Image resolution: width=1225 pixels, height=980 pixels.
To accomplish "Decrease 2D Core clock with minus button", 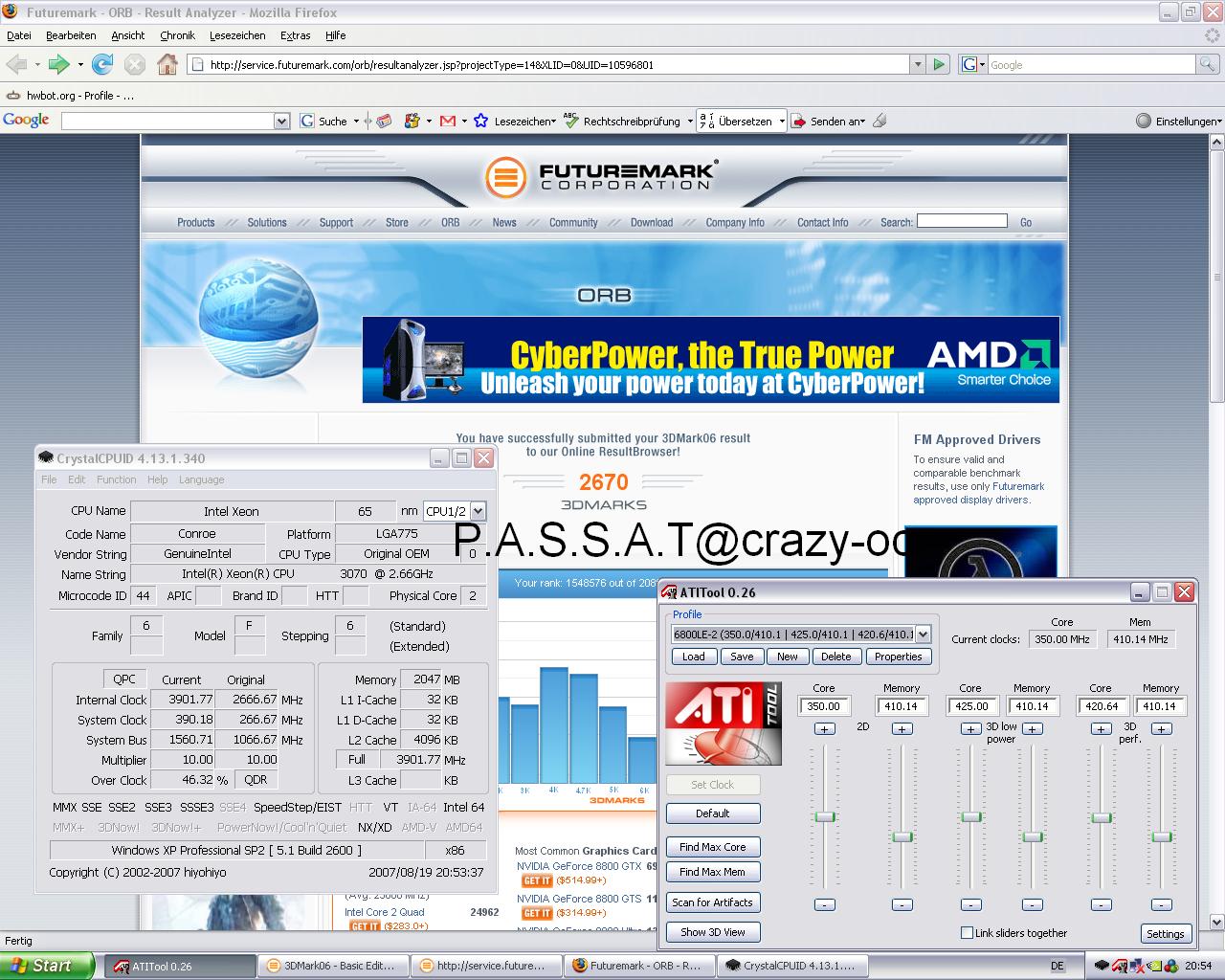I will [824, 904].
